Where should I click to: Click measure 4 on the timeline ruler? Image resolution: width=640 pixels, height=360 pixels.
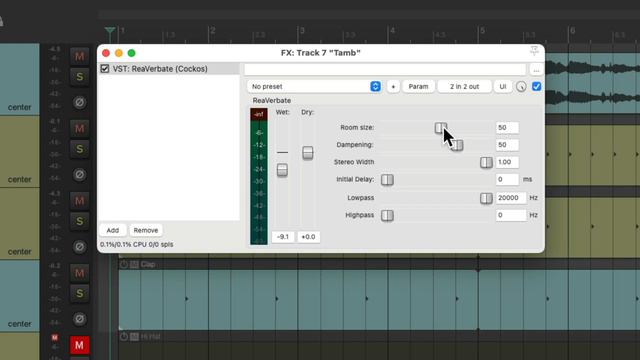(x=392, y=31)
